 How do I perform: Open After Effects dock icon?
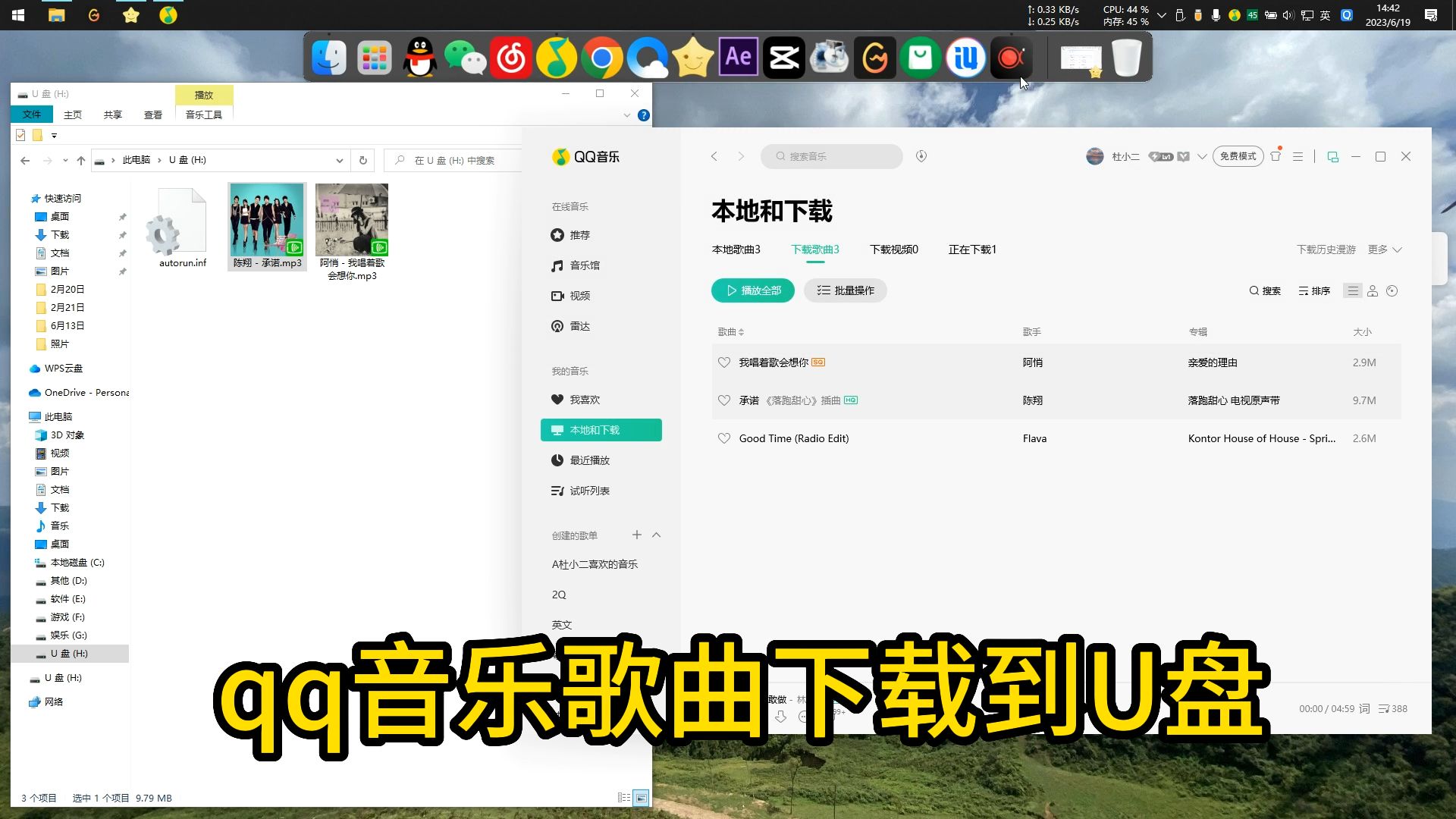tap(739, 58)
